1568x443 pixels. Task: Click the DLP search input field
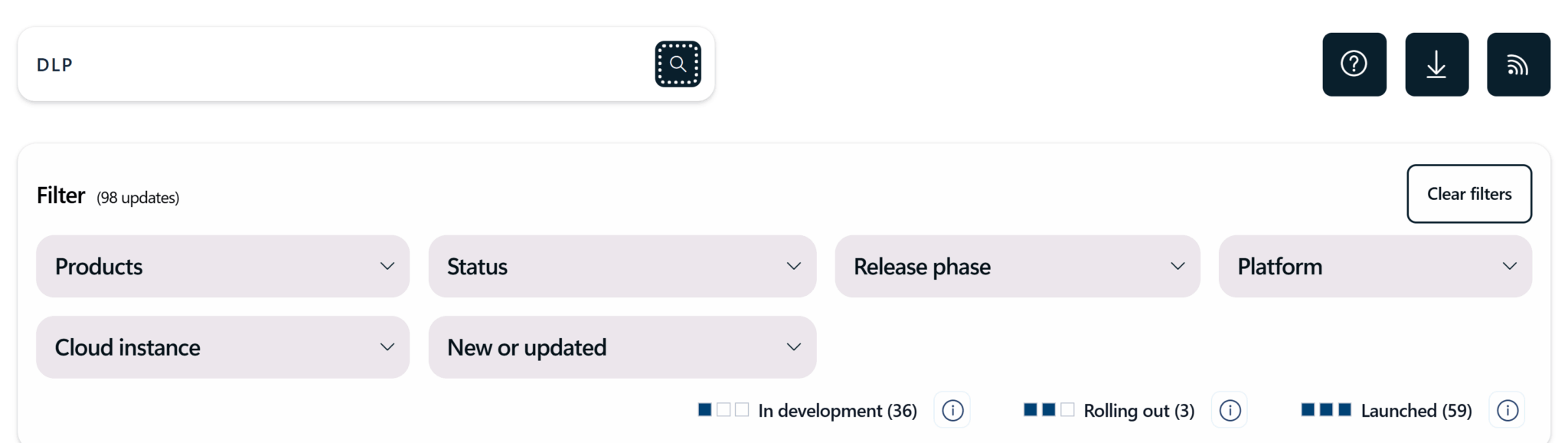337,64
